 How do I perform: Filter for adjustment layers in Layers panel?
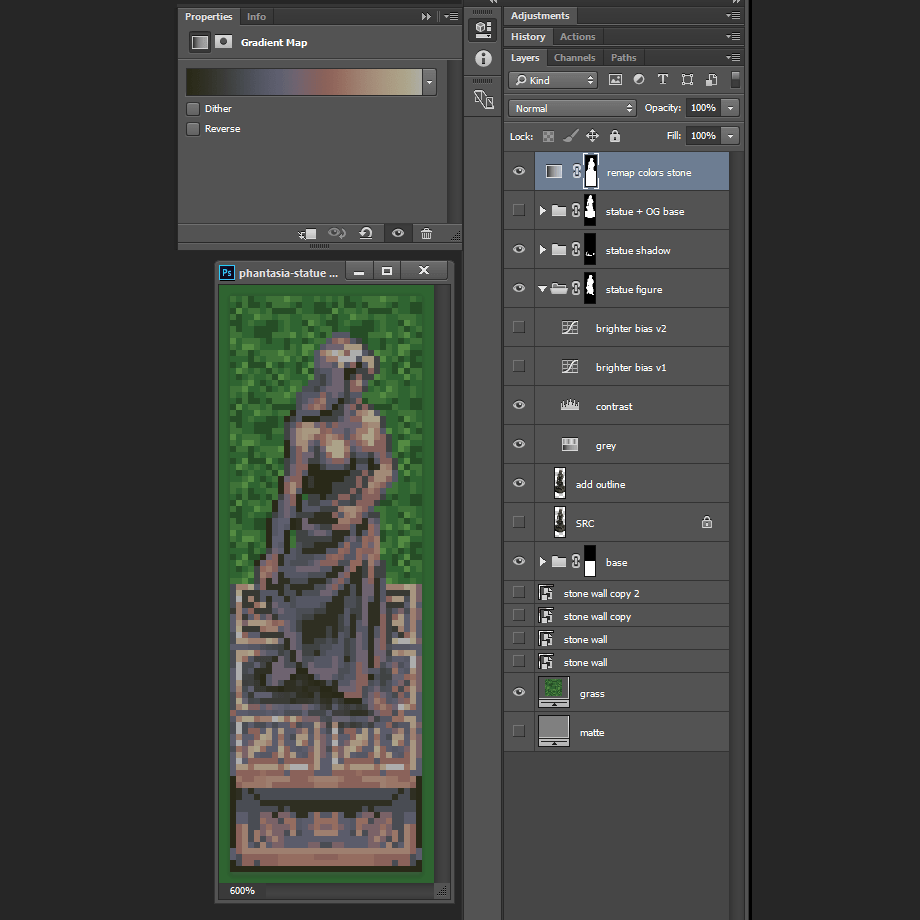(x=638, y=80)
